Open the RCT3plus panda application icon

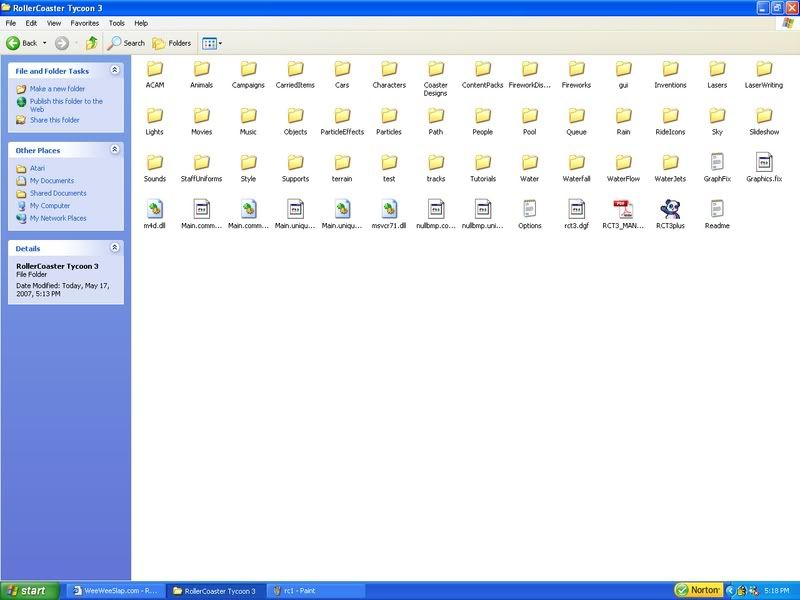(x=670, y=209)
